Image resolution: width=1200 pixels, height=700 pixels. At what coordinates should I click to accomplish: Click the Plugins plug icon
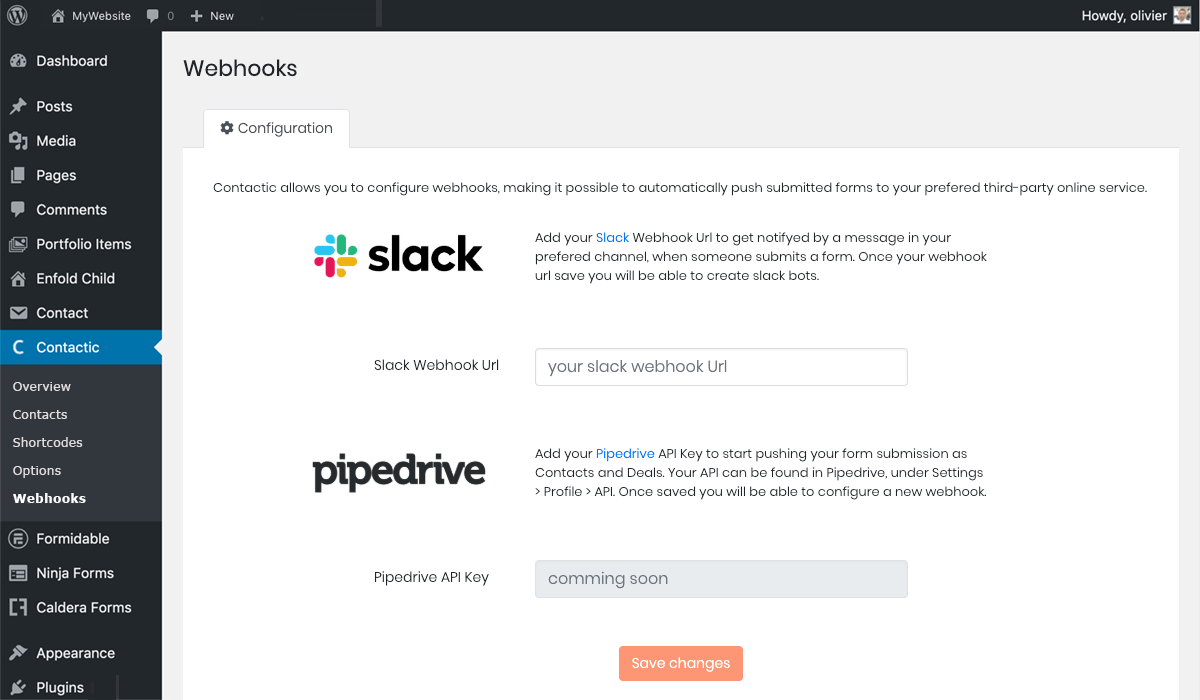click(x=18, y=687)
